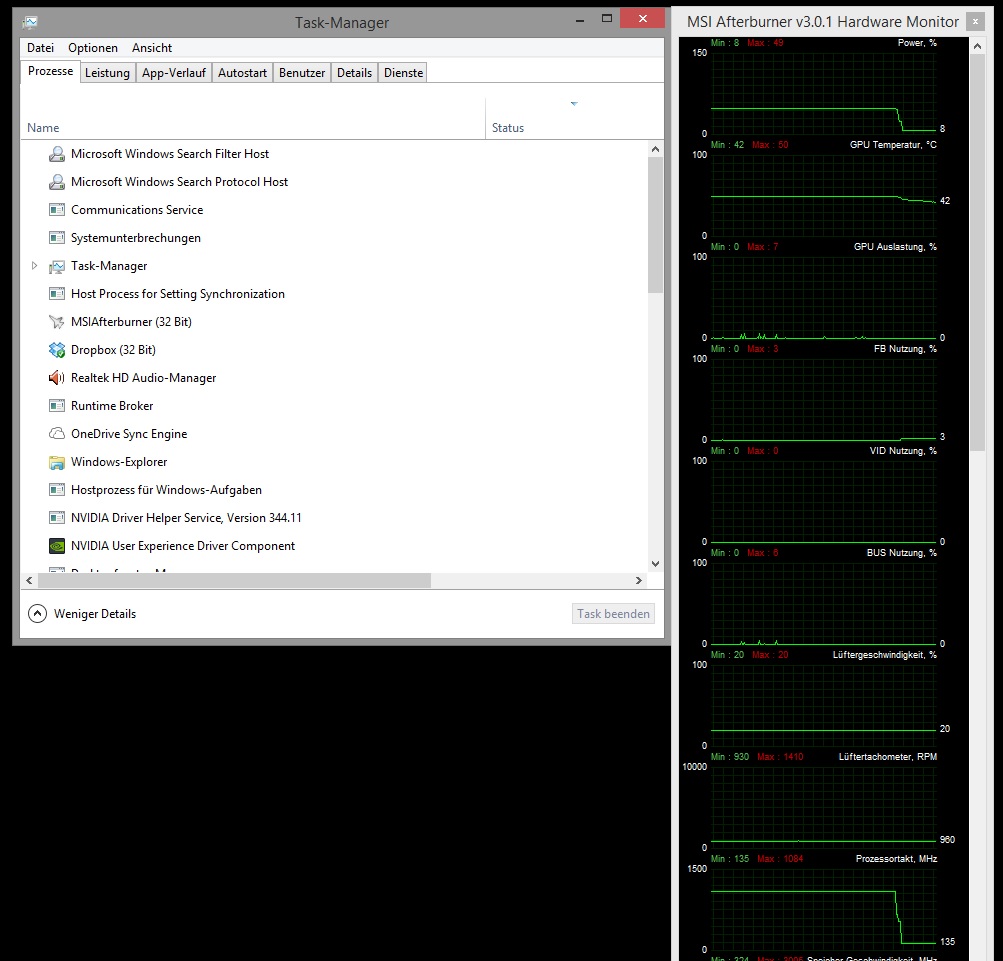The image size is (1003, 961).
Task: Click the process list vertical scrollbar thumb
Action: 655,225
